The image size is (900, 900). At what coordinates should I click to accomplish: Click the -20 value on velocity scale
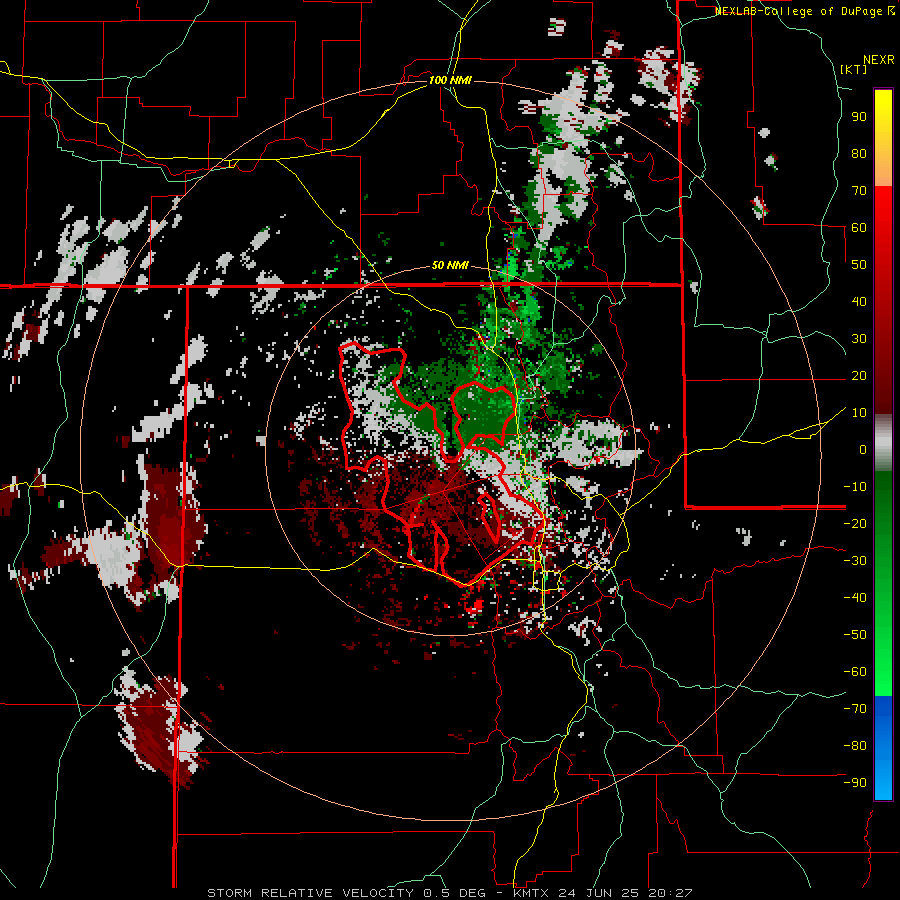855,524
